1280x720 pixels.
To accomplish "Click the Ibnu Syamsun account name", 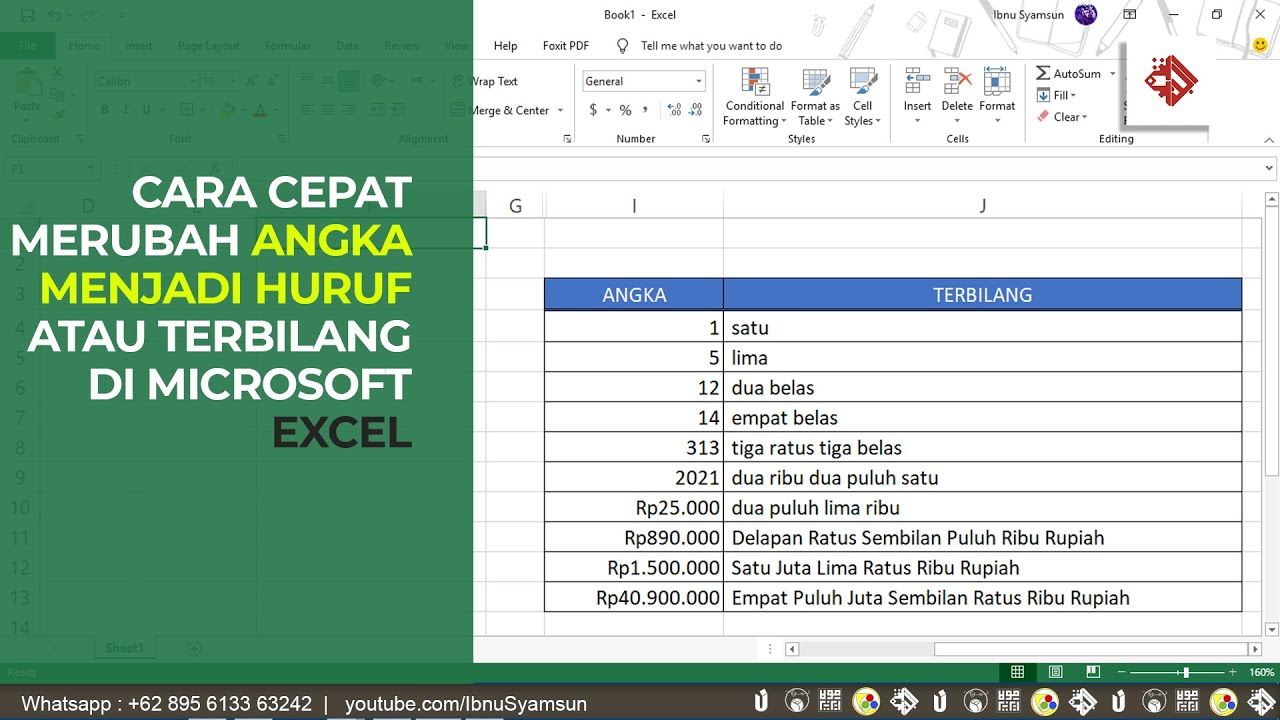I will [x=1029, y=15].
